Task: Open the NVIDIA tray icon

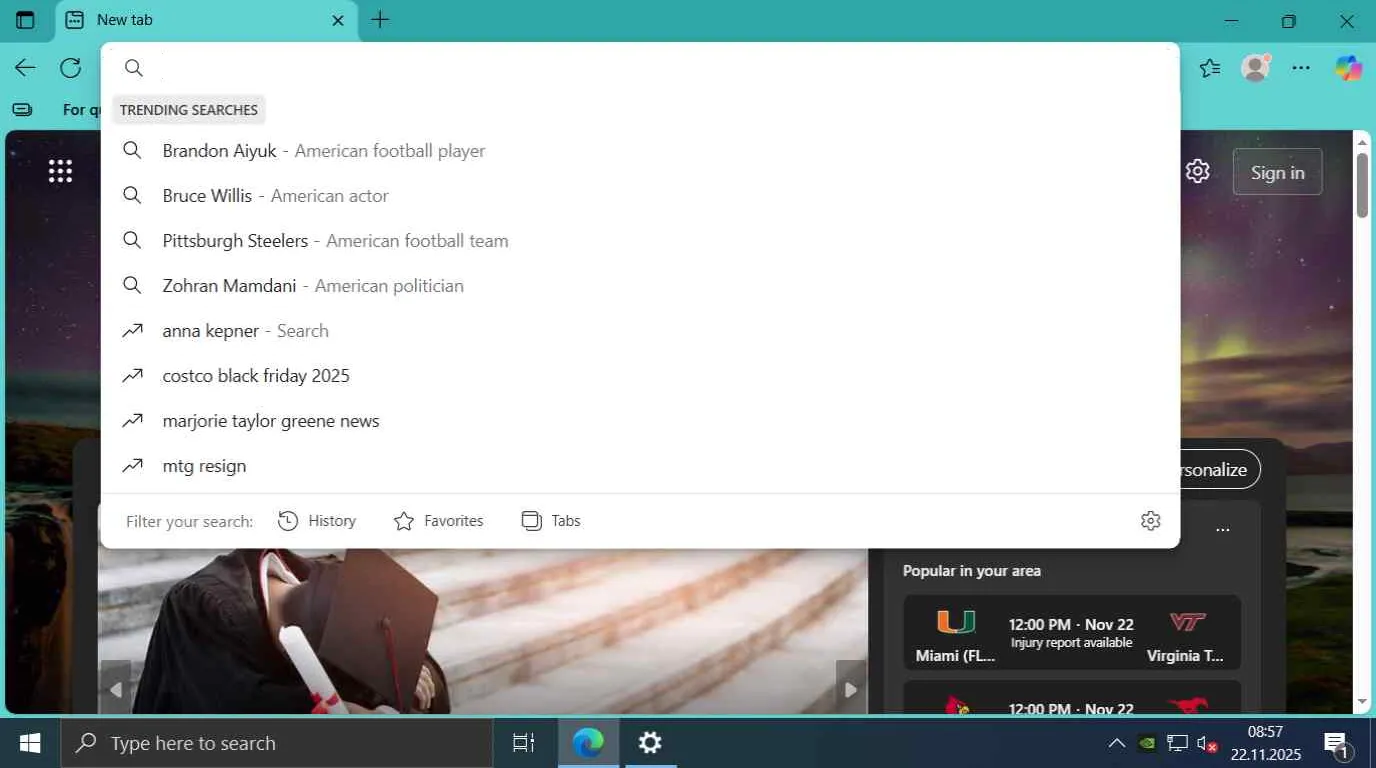Action: 1147,743
